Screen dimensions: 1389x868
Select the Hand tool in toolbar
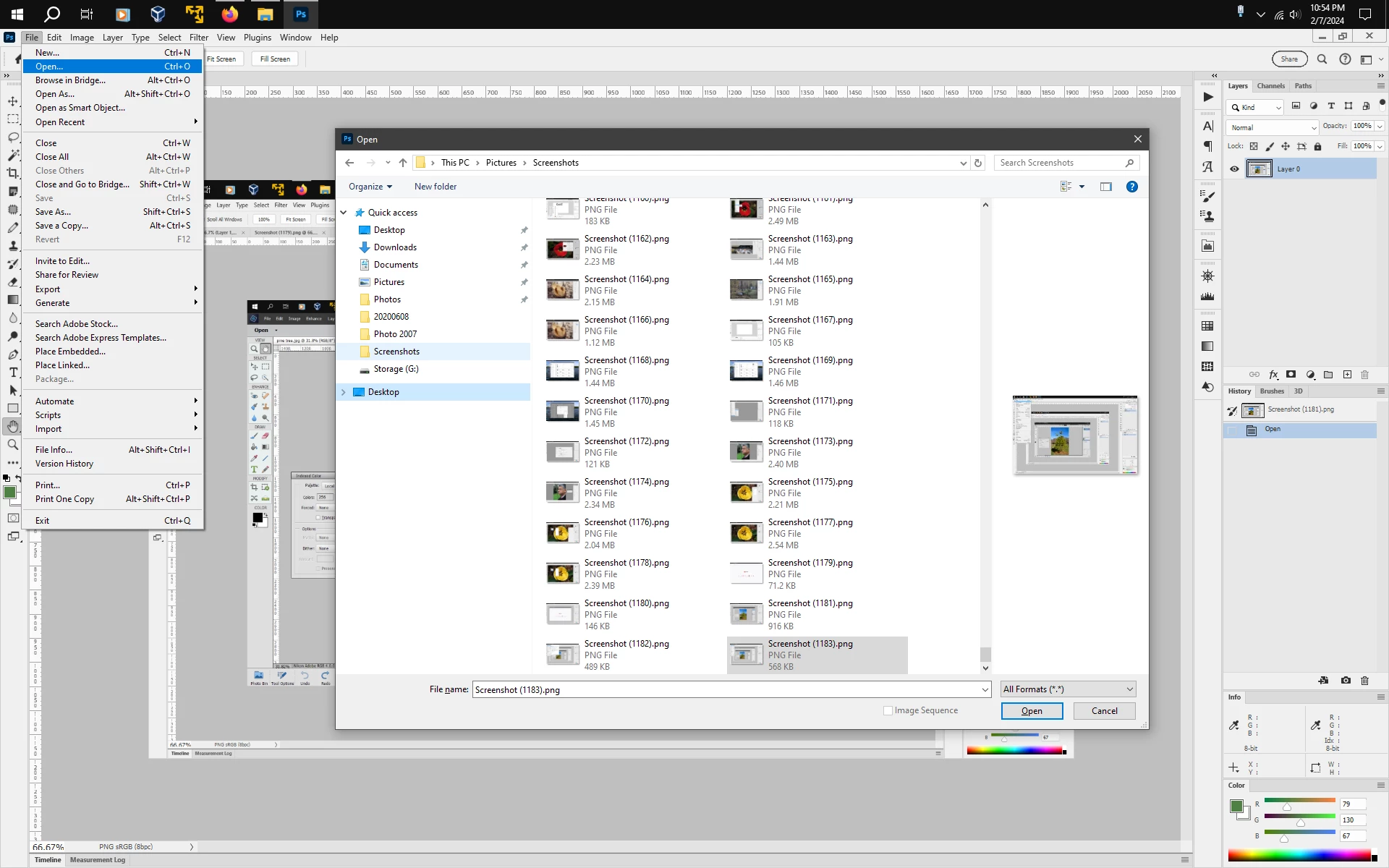[13, 427]
